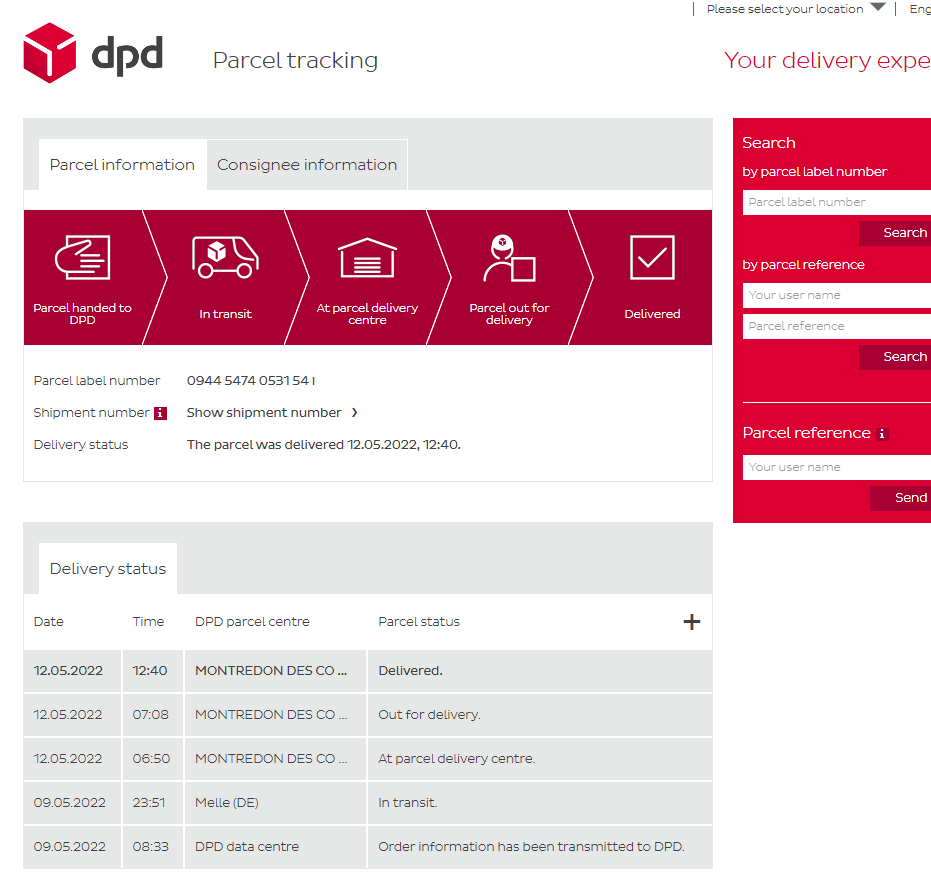Switch to Consignee information tab

307,165
